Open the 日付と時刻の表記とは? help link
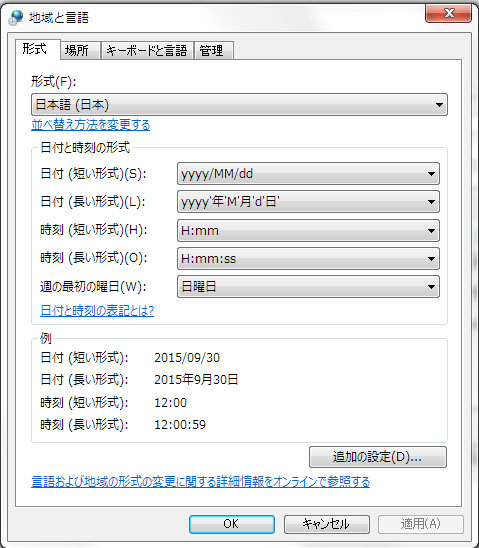 (97, 310)
